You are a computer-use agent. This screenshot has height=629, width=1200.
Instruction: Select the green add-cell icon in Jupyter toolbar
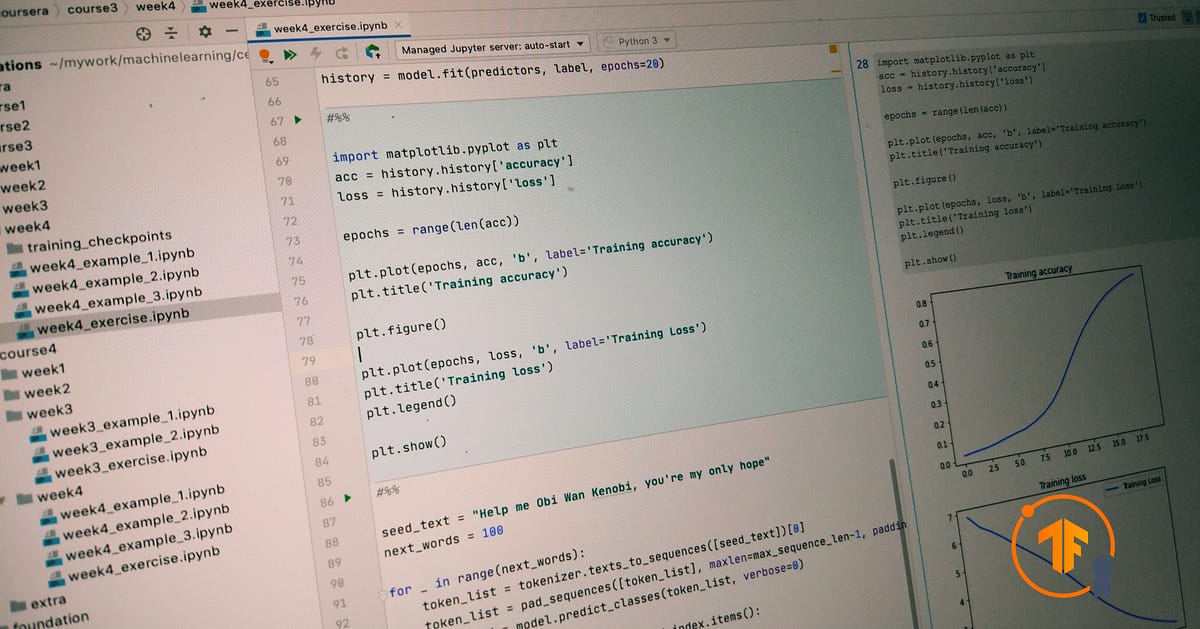click(373, 55)
